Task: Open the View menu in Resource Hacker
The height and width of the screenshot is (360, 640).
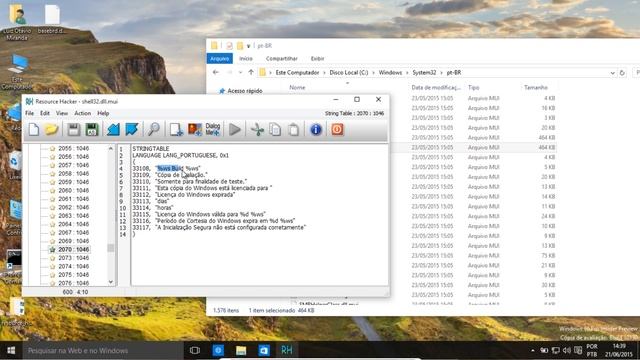Action: pos(62,113)
